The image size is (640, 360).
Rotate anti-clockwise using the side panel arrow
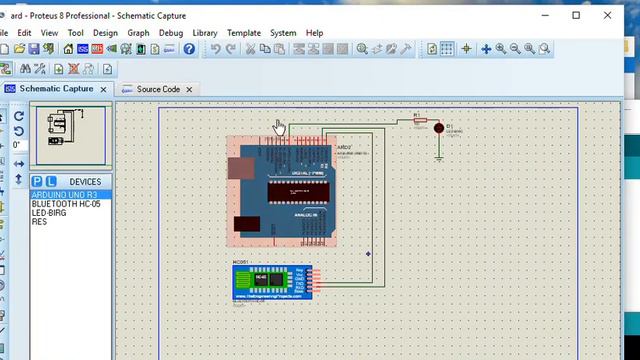19,131
